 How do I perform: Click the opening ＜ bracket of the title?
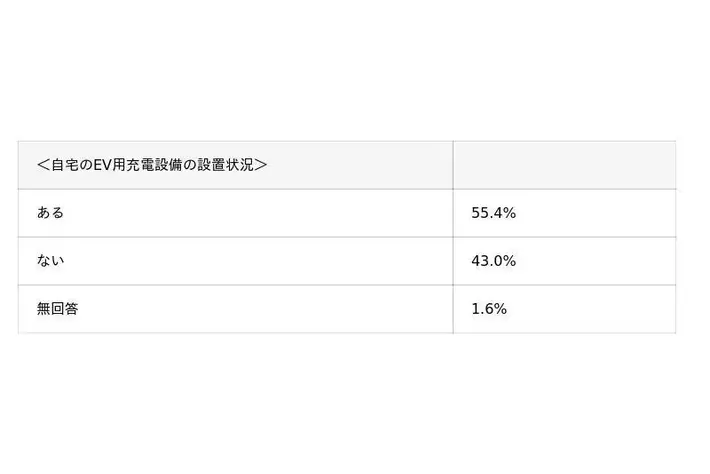click(43, 165)
